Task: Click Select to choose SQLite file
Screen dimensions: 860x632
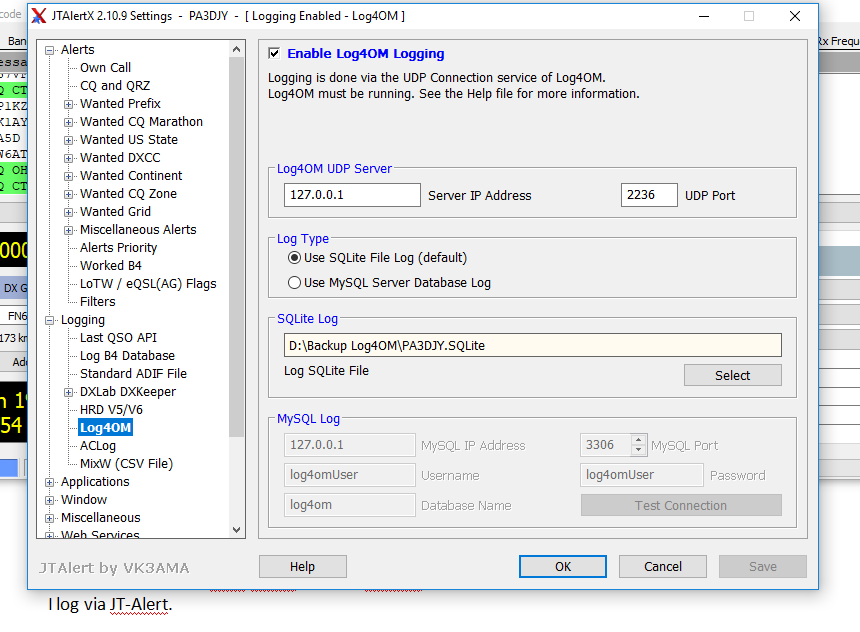Action: pos(732,375)
